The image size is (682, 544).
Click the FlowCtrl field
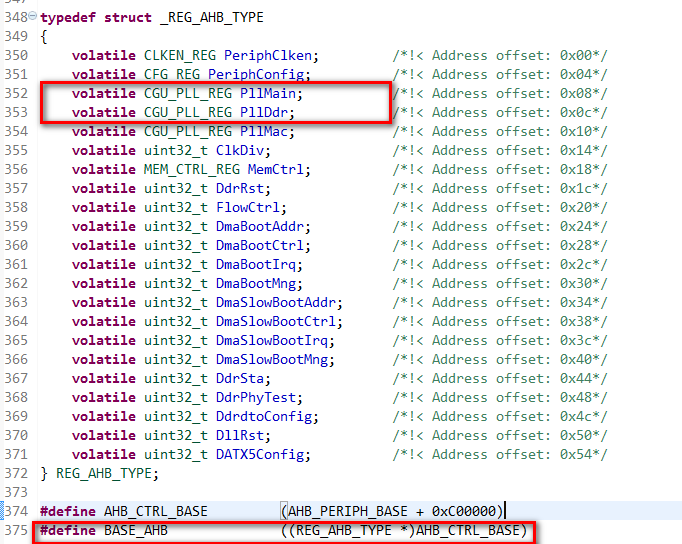248,207
